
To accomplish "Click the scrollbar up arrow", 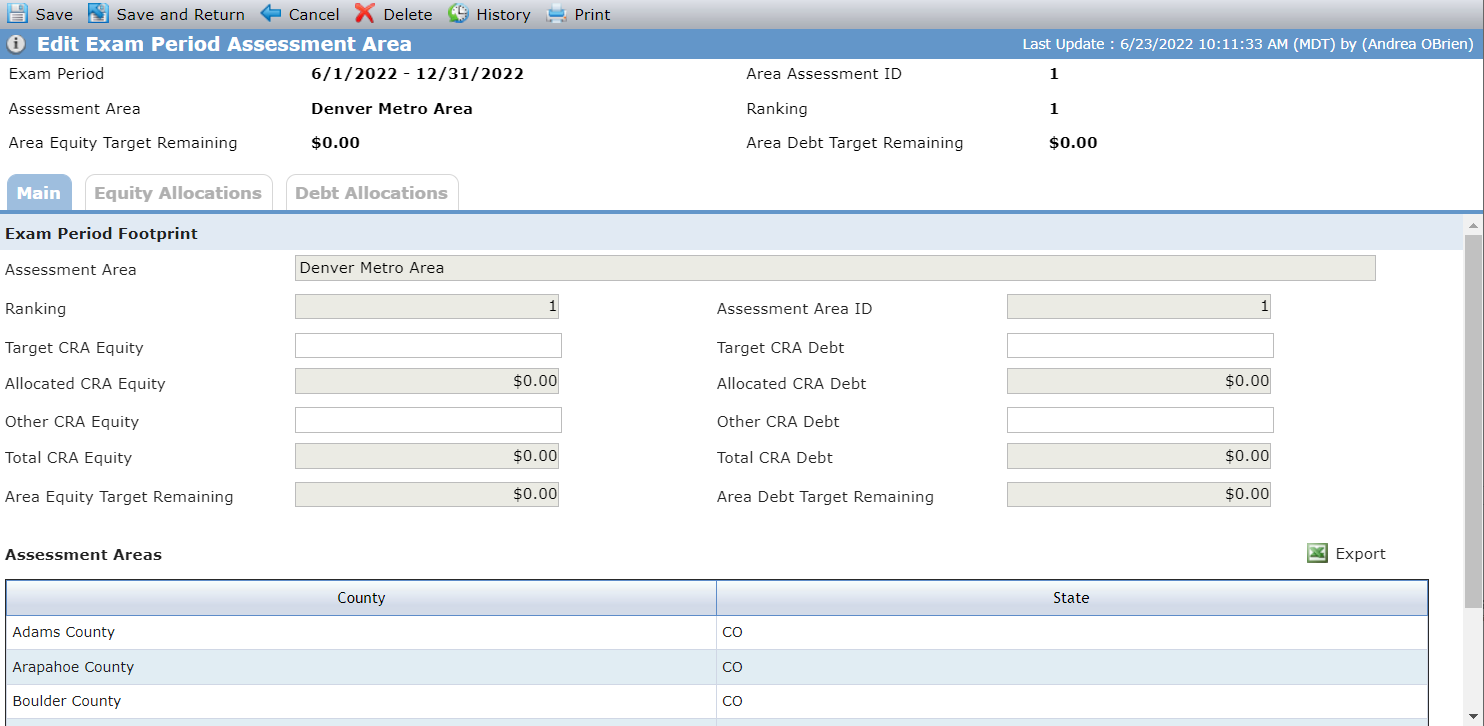I will tap(1473, 224).
